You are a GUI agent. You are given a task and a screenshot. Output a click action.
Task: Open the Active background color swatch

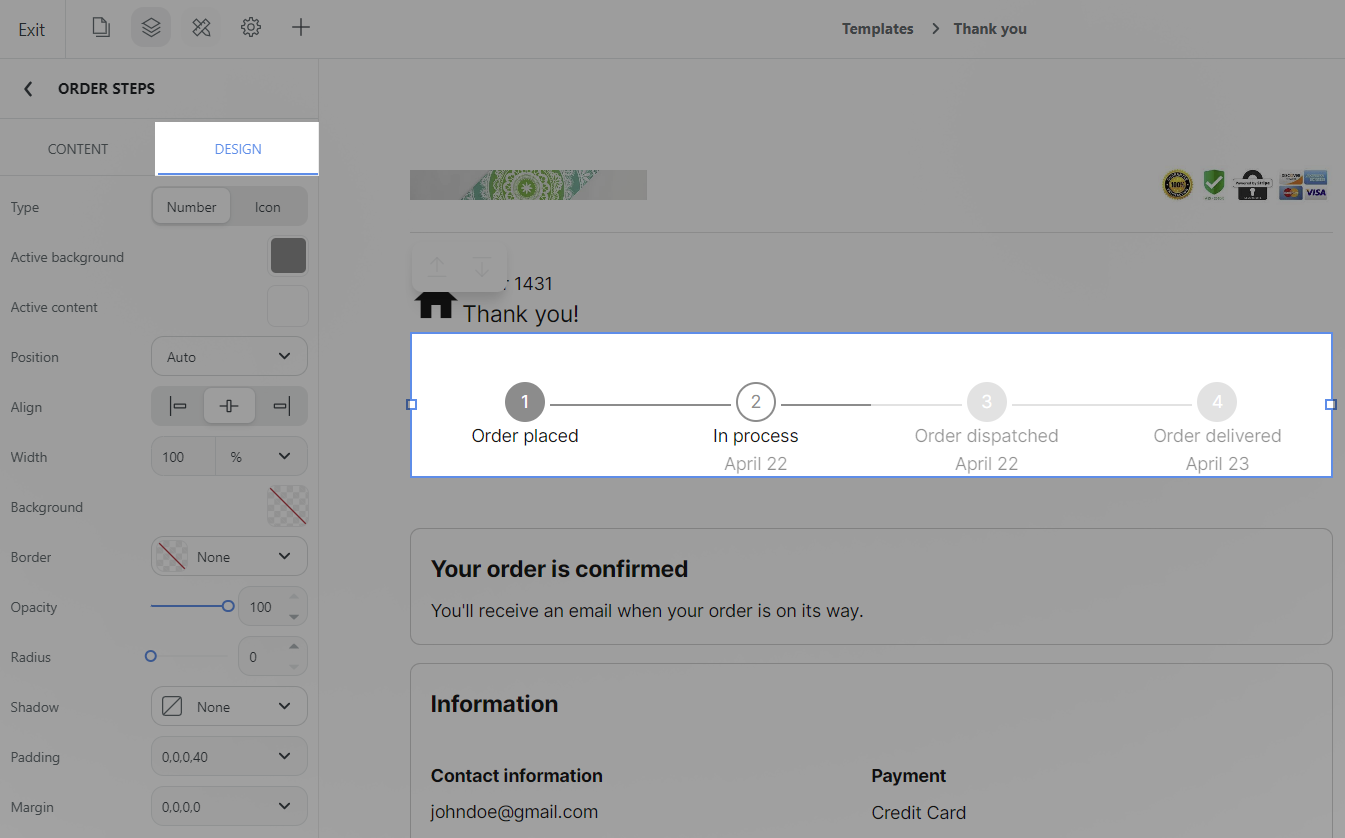point(288,257)
